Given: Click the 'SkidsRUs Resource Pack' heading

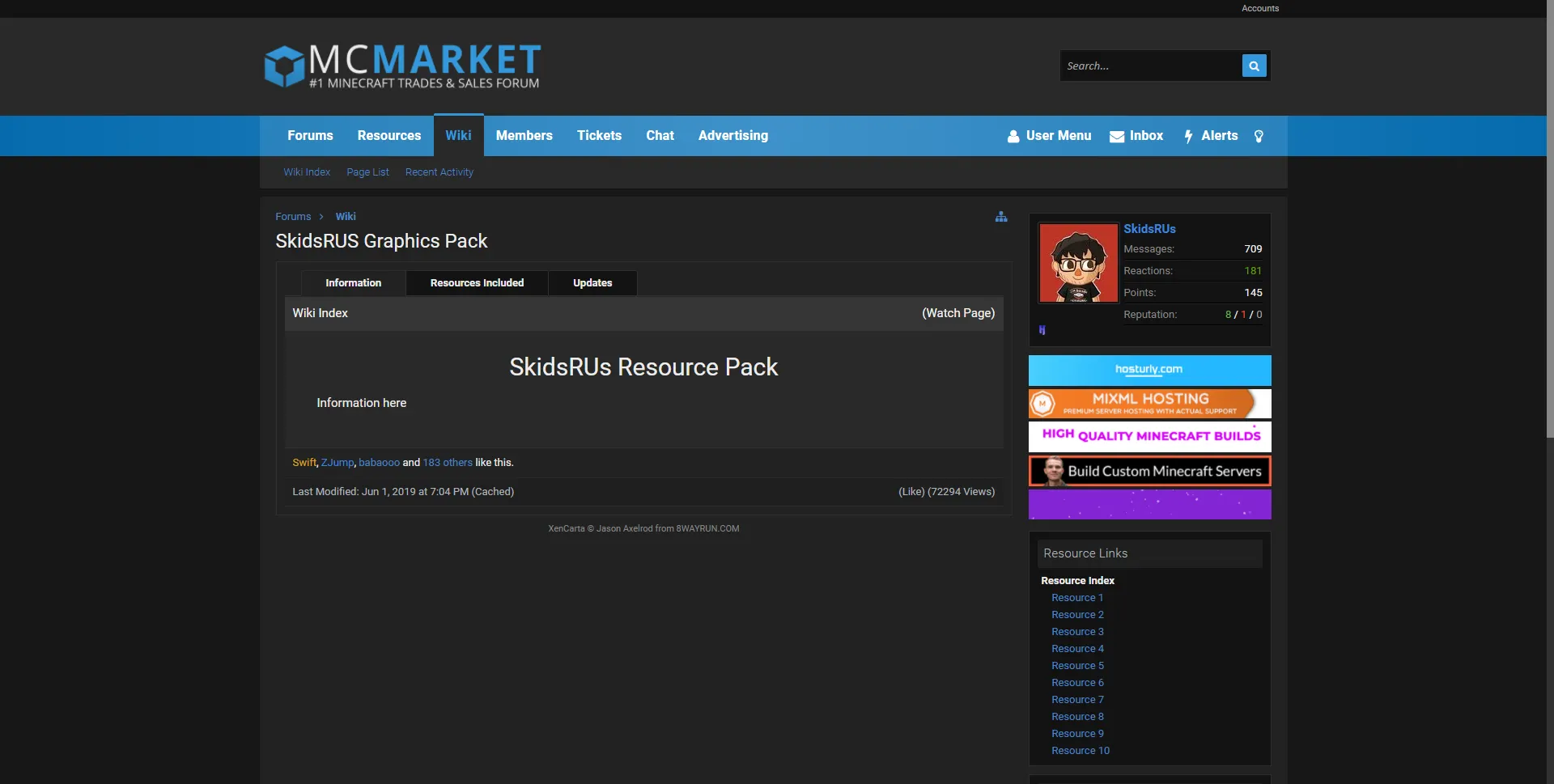Looking at the screenshot, I should 643,367.
